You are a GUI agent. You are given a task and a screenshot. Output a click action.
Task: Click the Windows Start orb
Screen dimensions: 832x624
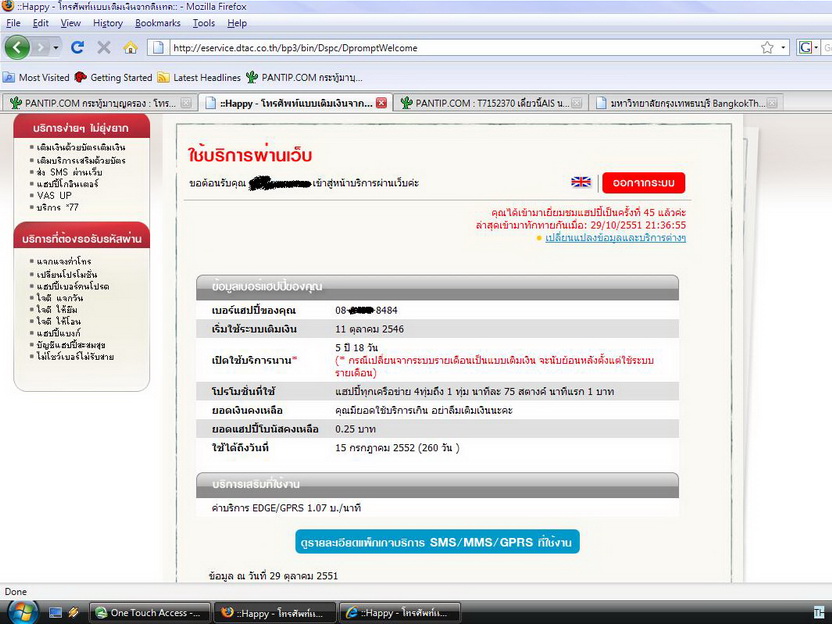point(22,613)
